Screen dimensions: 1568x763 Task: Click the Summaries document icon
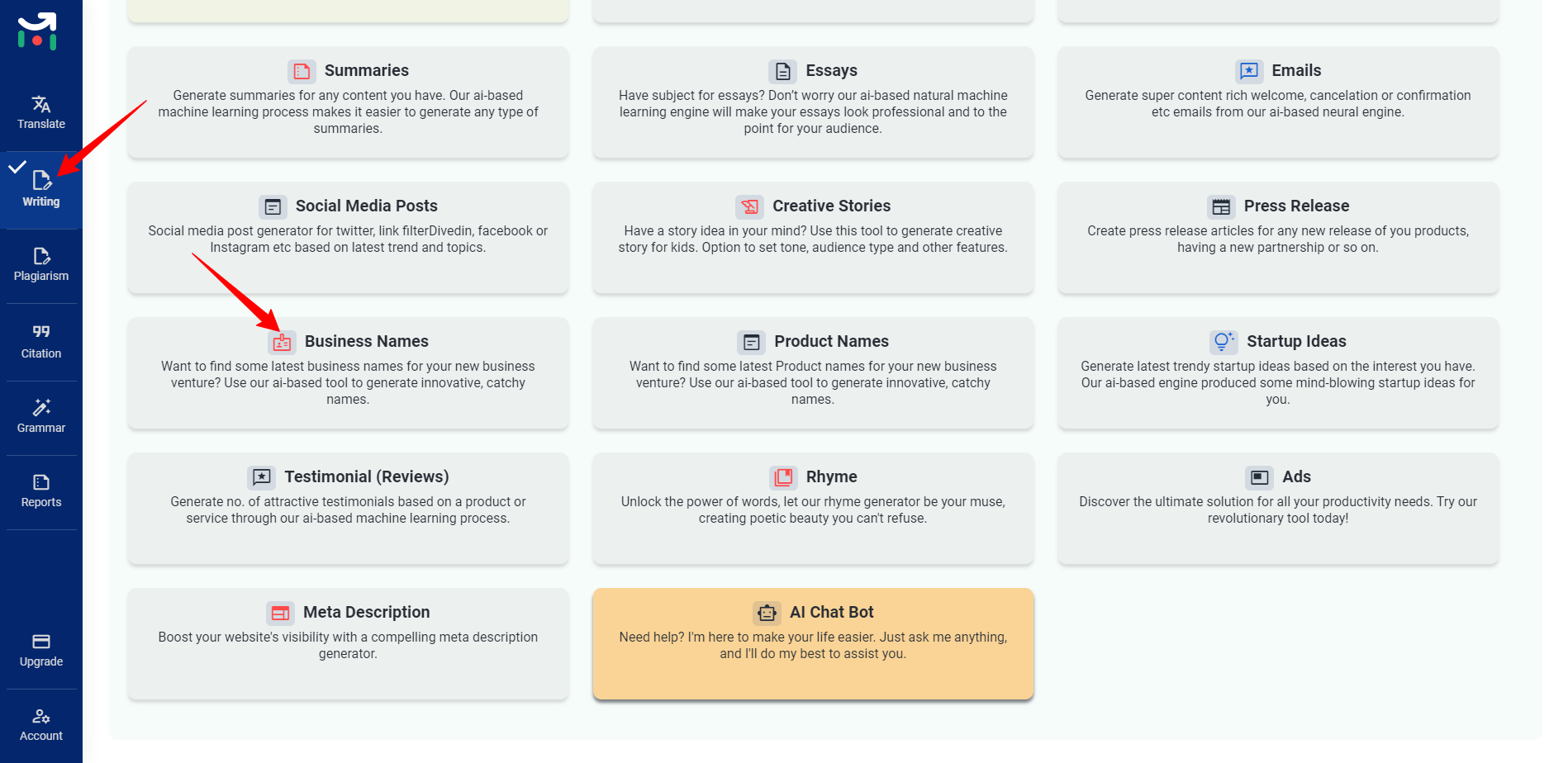coord(302,71)
